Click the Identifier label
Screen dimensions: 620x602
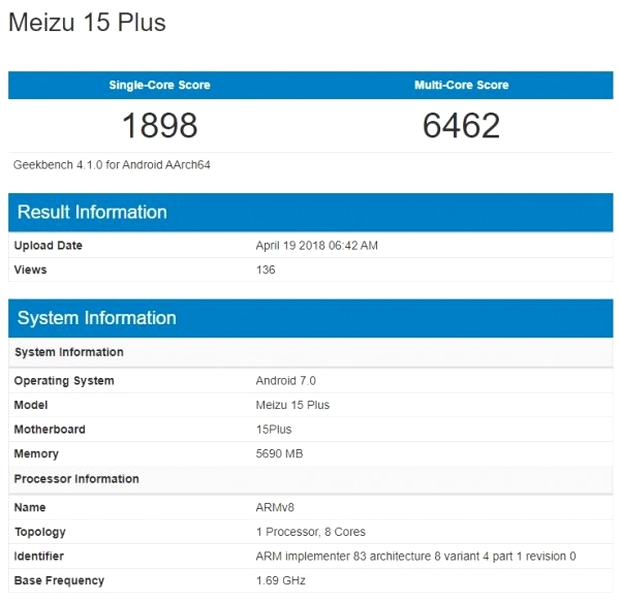pyautogui.click(x=39, y=557)
